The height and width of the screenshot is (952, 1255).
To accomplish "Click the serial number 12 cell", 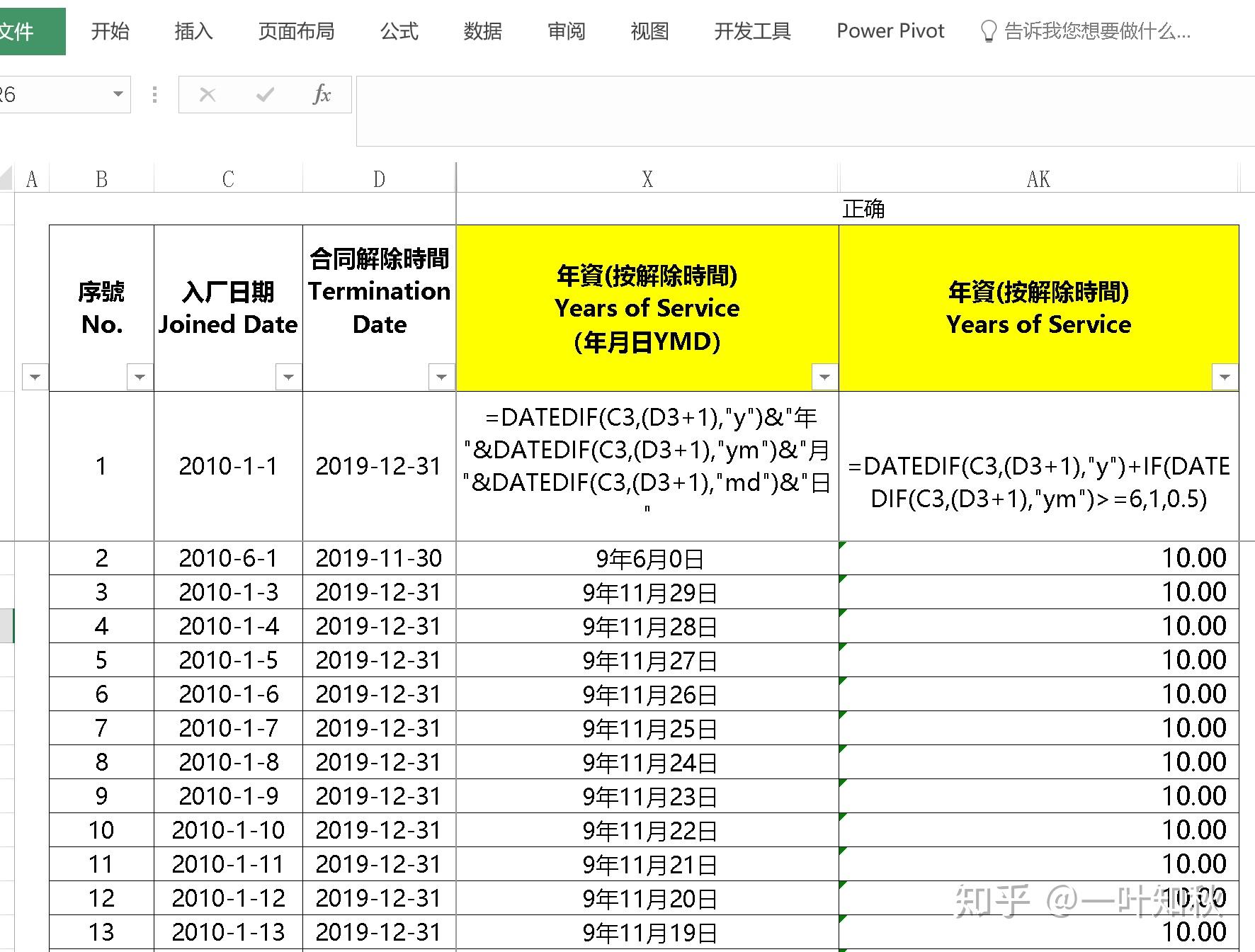I will click(x=101, y=898).
